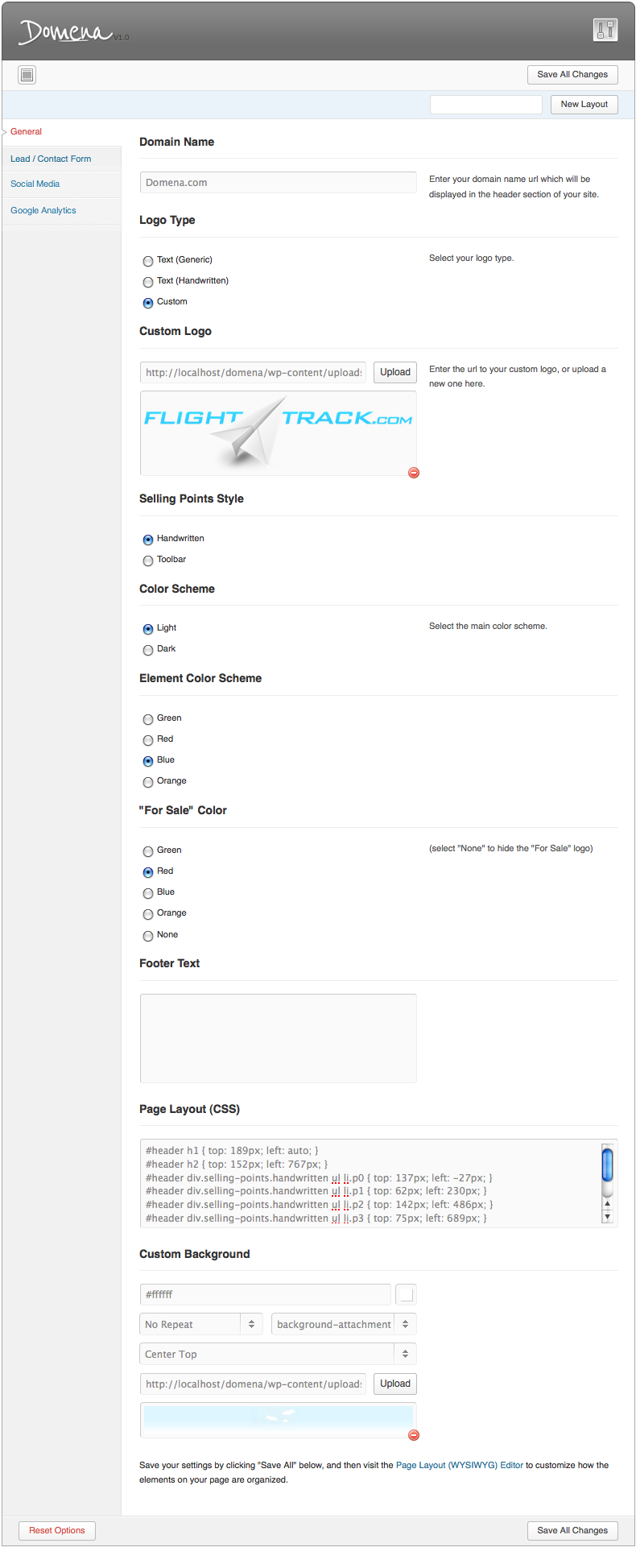Open the background-attachment dropdown

coord(344,1324)
